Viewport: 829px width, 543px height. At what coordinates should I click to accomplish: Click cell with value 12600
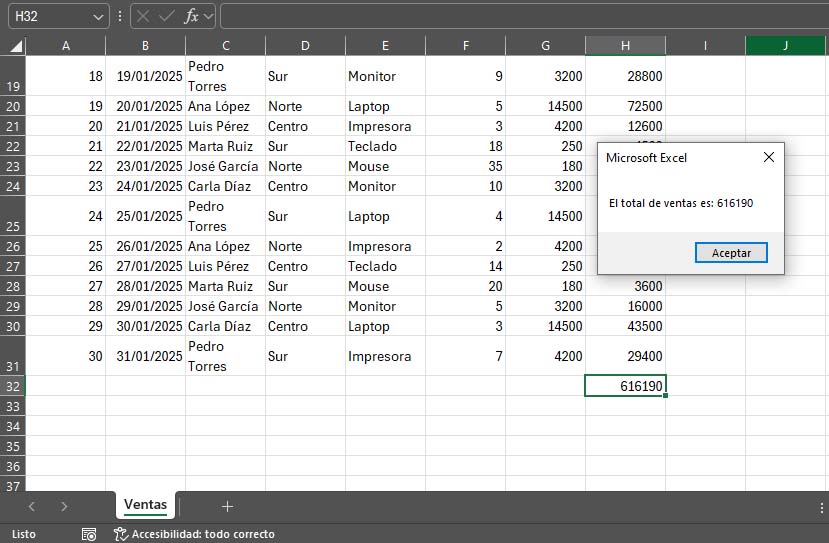(x=625, y=126)
